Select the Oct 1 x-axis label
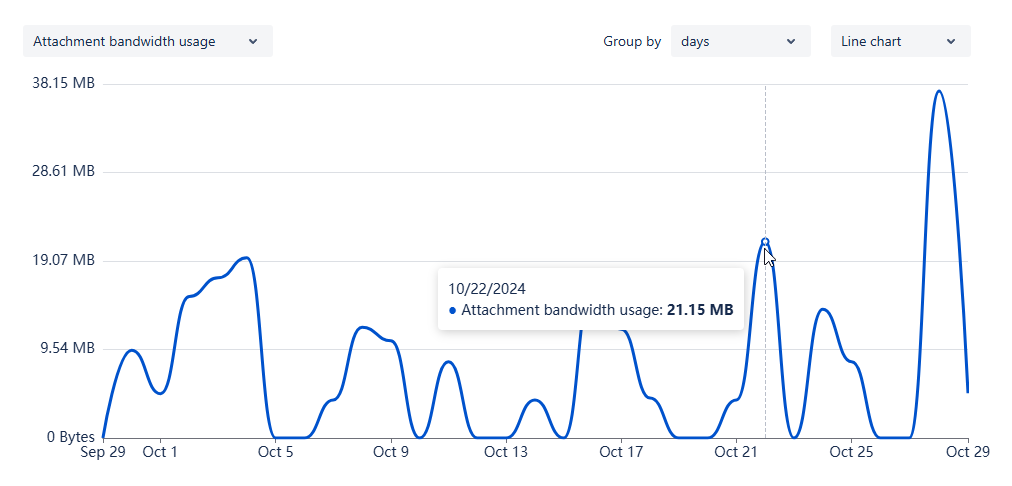 pos(160,452)
